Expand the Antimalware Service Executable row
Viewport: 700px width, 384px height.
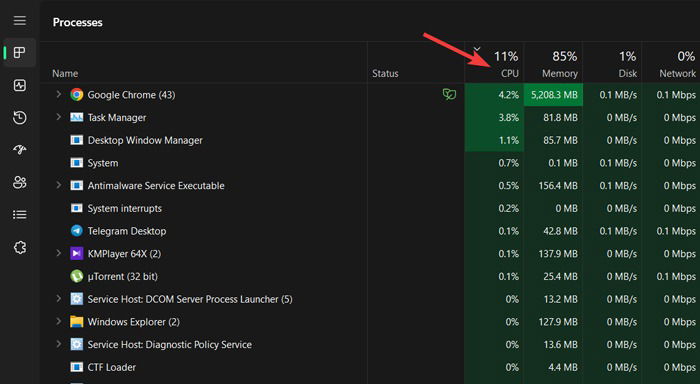pos(58,185)
